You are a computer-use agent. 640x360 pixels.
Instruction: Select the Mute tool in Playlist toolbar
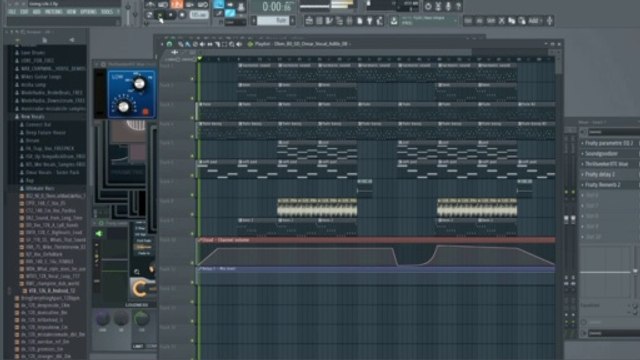(x=202, y=44)
